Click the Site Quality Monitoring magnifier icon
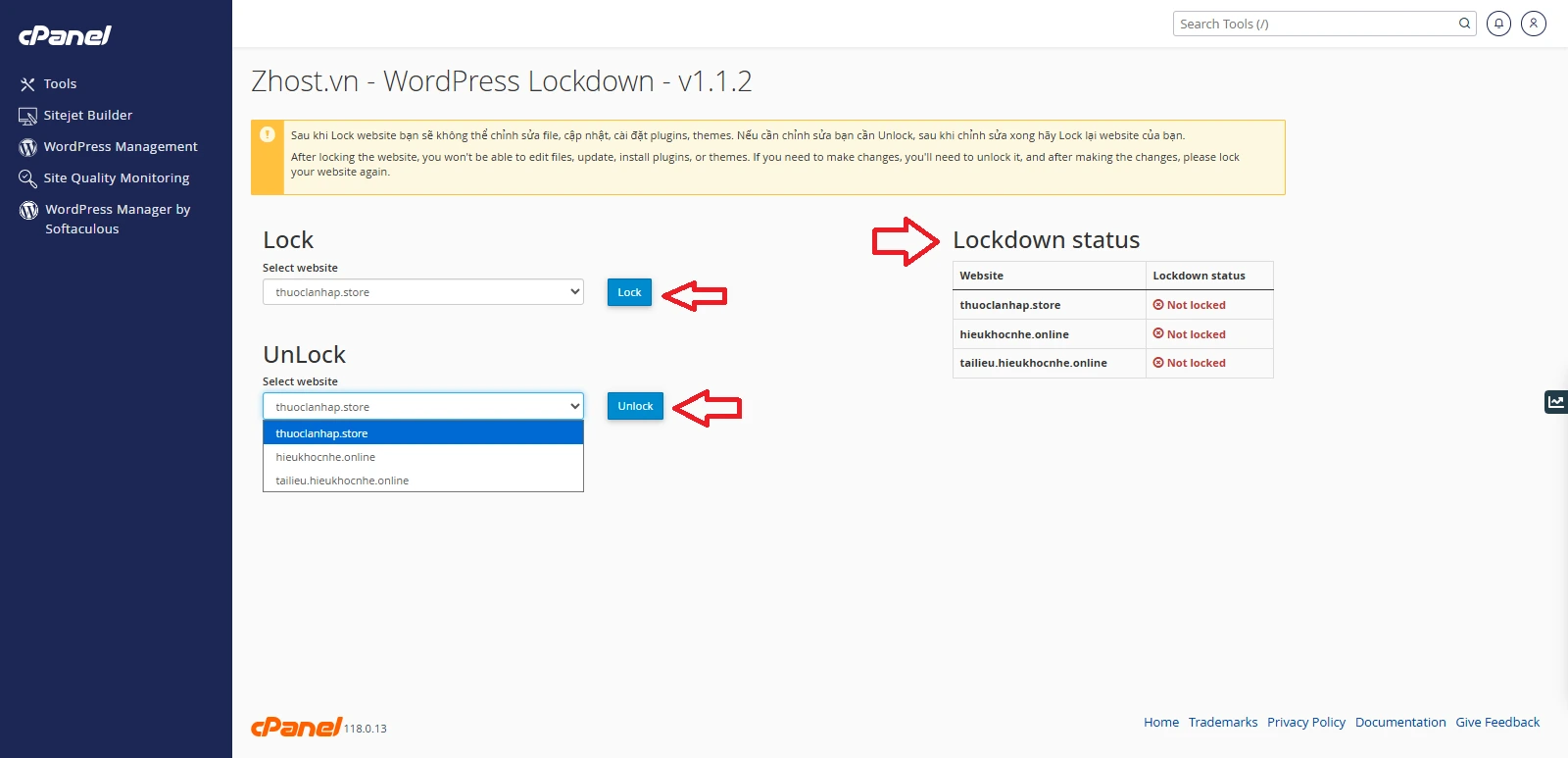This screenshot has height=758, width=1568. 27,178
